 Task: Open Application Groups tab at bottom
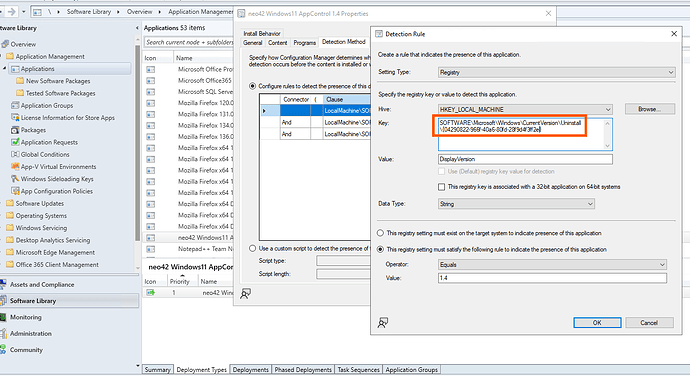point(411,370)
